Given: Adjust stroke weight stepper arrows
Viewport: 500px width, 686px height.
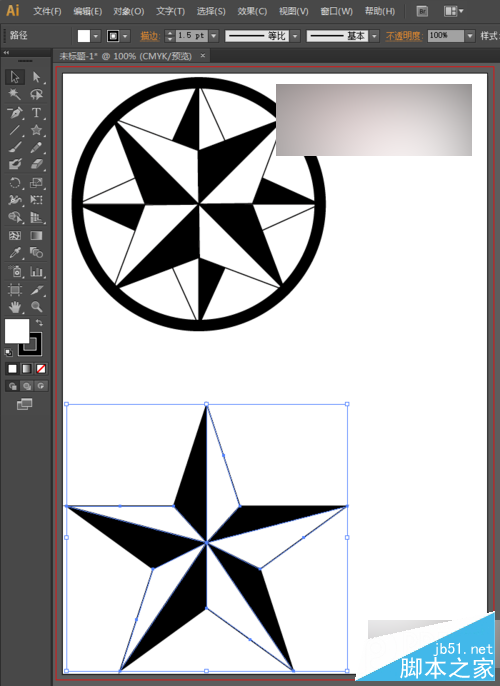Looking at the screenshot, I should [170, 36].
